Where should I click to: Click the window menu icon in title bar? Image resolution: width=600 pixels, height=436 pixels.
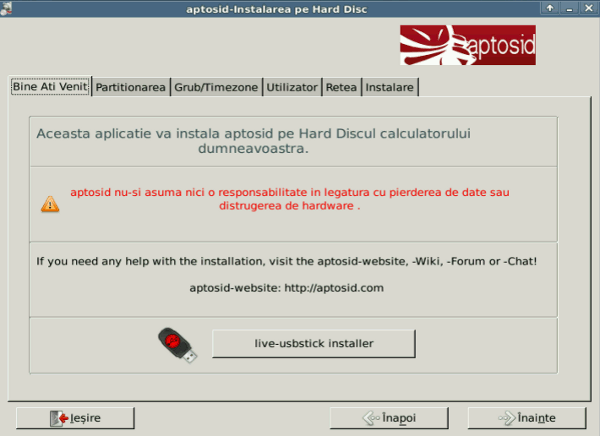click(6, 8)
